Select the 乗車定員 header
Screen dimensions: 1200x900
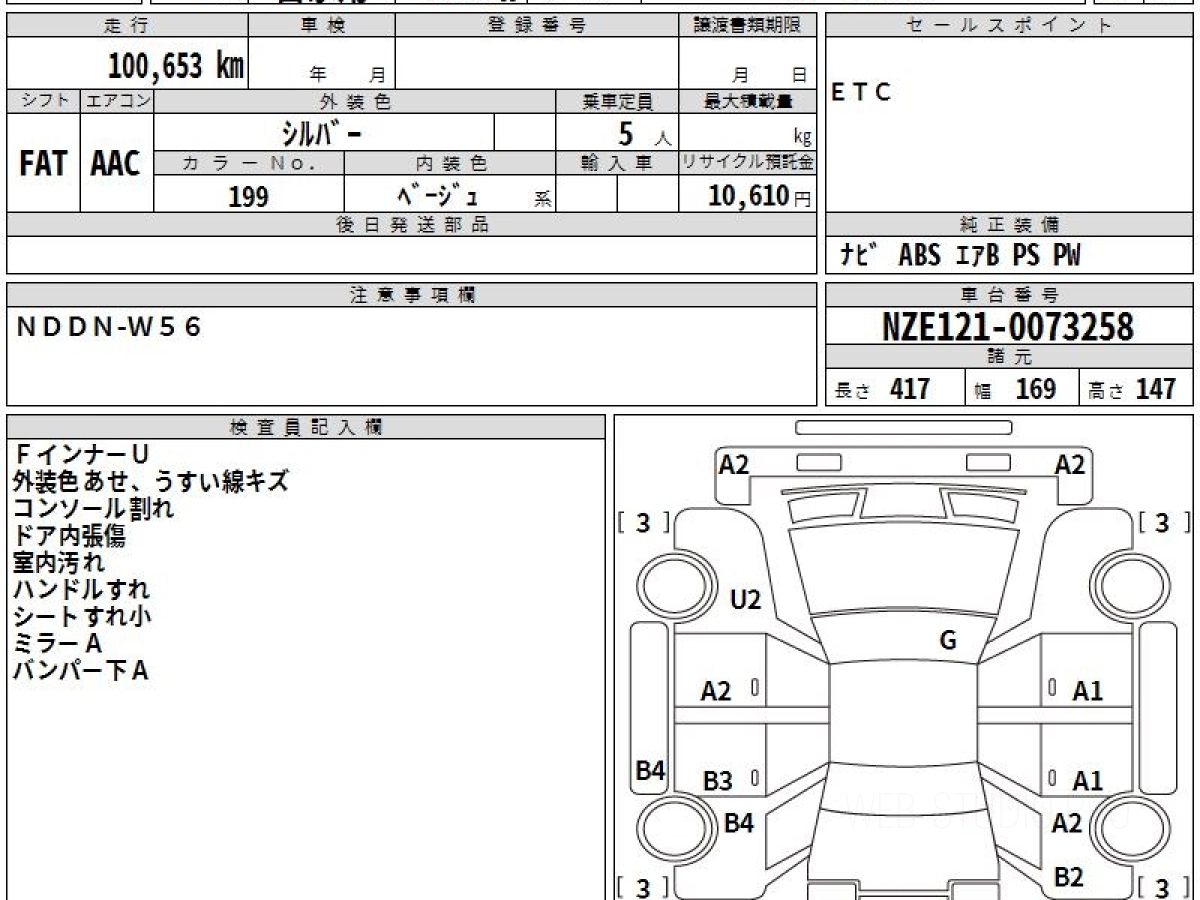pyautogui.click(x=617, y=101)
